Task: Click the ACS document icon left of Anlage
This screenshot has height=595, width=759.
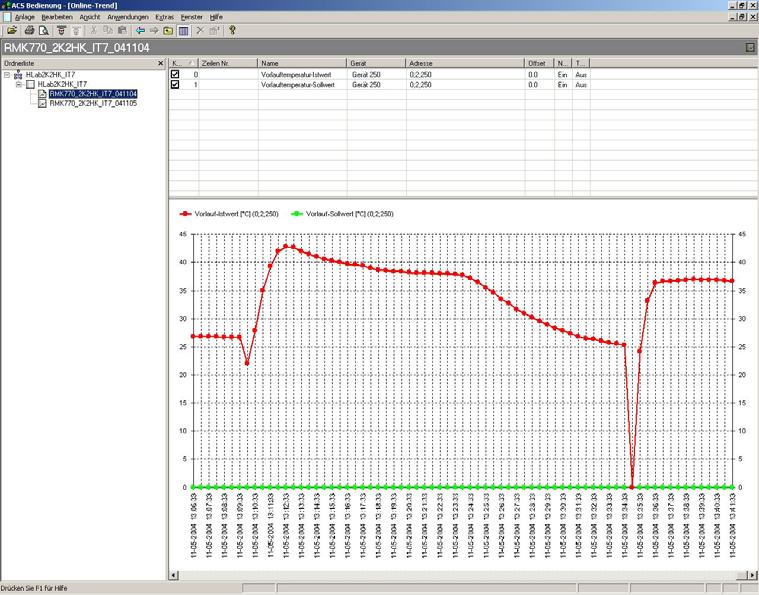Action: pos(6,17)
